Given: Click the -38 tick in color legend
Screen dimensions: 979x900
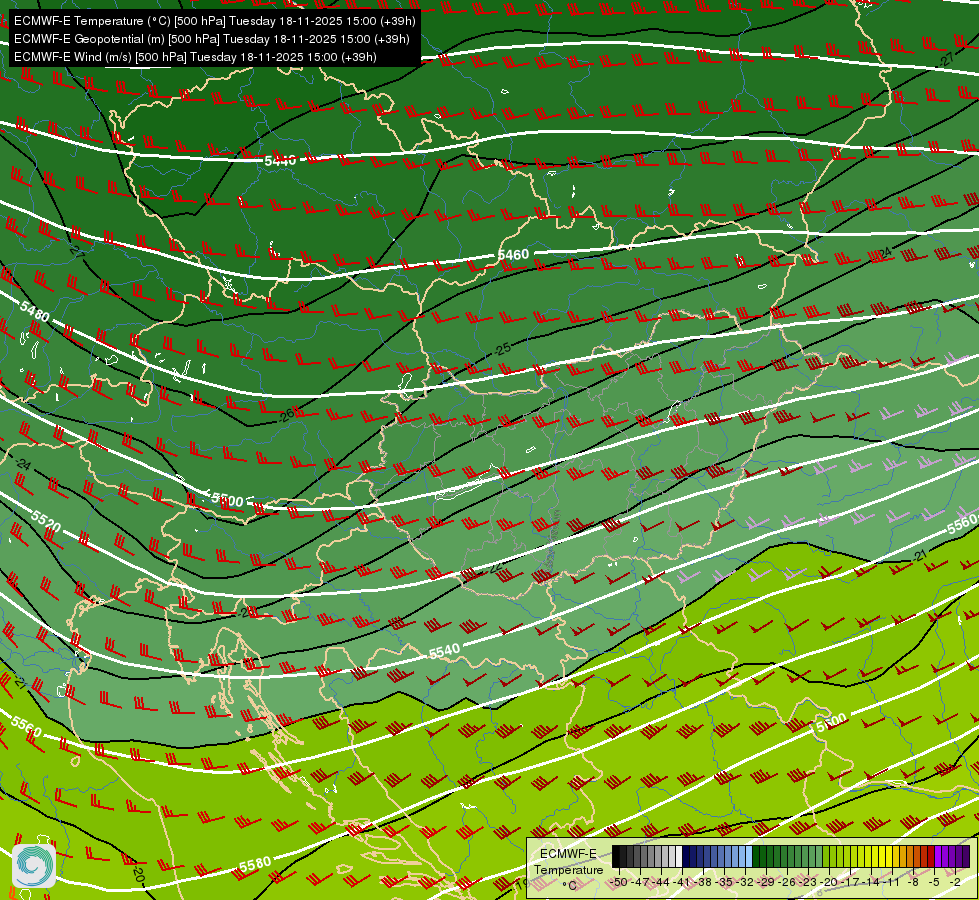Looking at the screenshot, I should point(703,882).
